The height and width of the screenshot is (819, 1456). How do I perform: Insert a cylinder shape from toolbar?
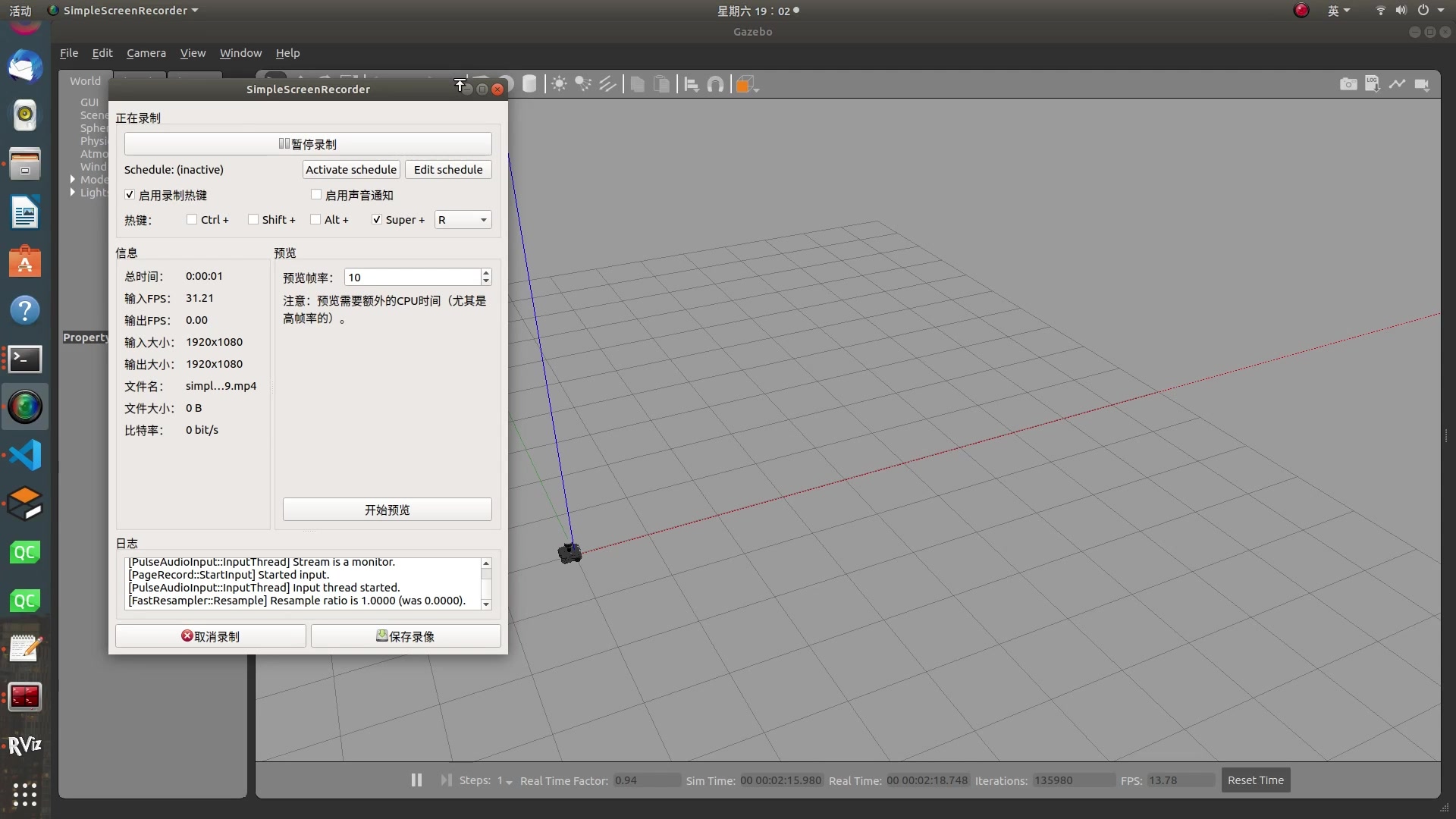(529, 84)
